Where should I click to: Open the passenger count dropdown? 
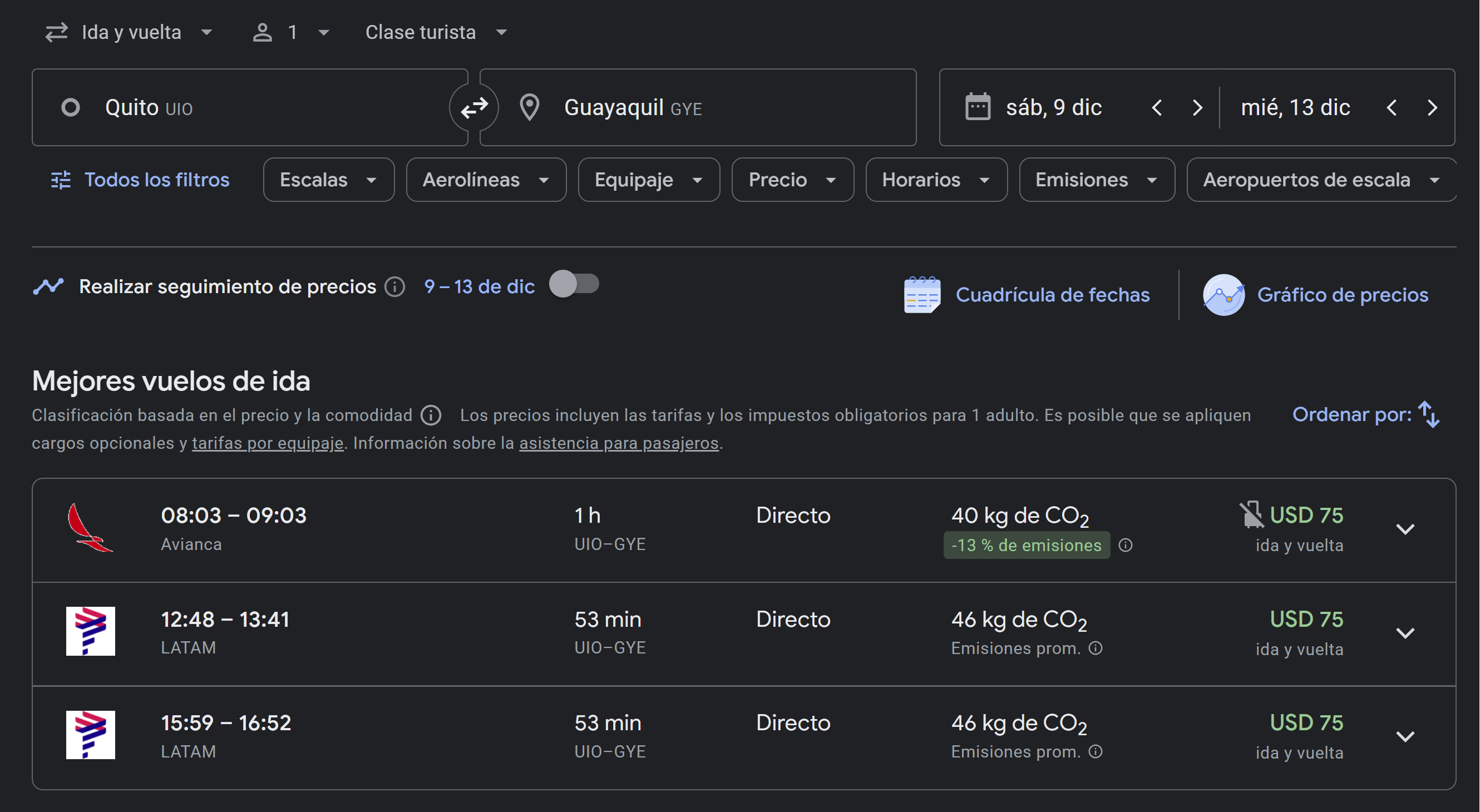pos(292,32)
